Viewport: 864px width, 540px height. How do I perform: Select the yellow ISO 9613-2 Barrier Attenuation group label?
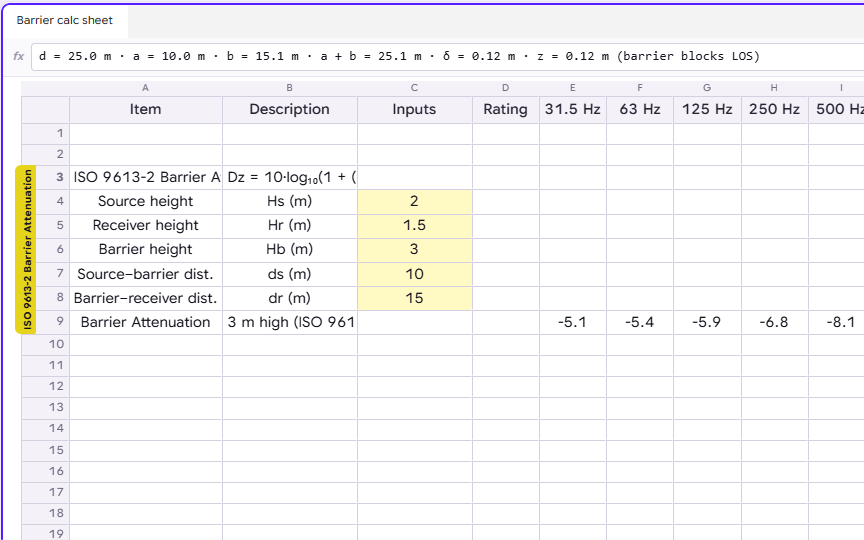[x=26, y=250]
